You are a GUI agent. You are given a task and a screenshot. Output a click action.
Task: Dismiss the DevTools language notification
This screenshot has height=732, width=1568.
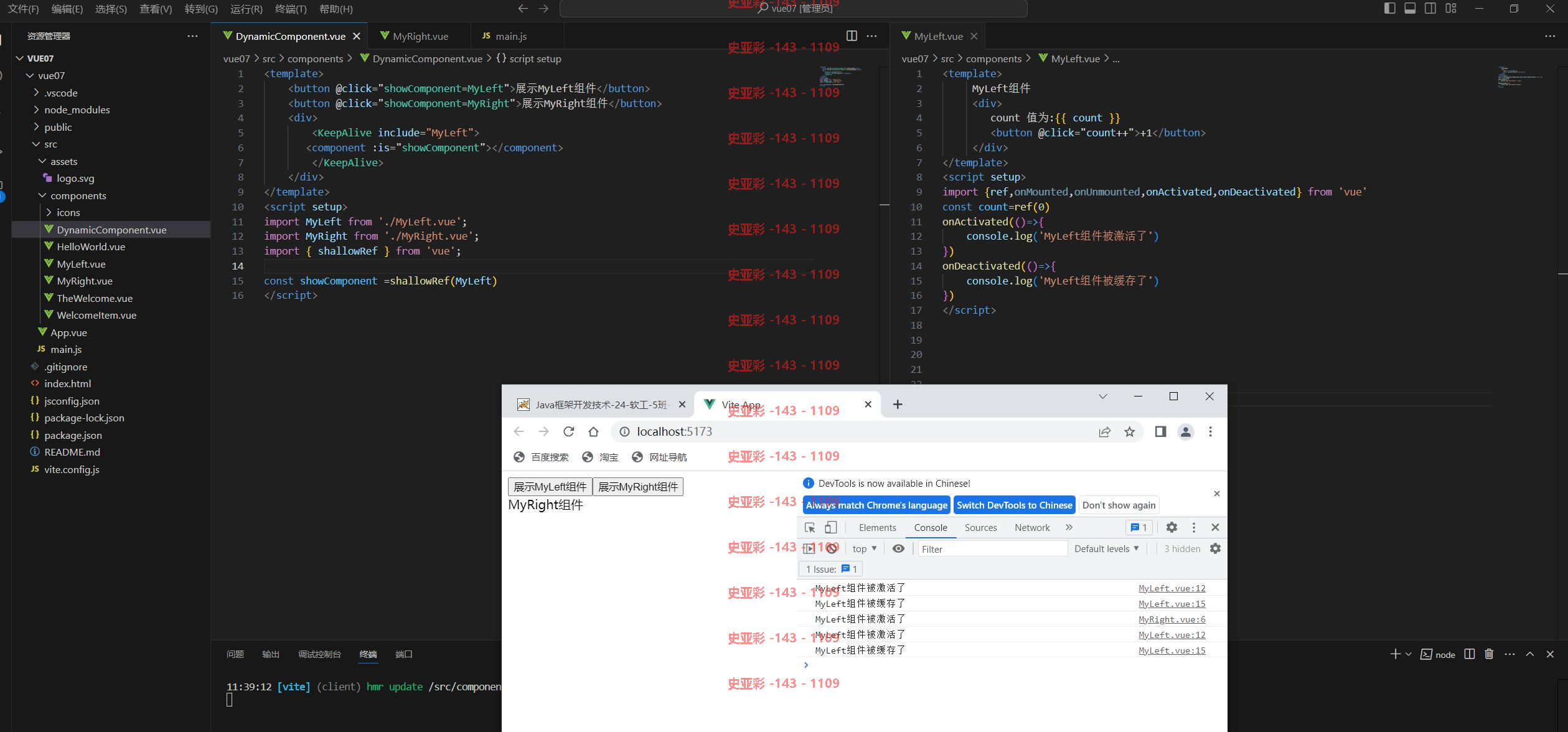point(1217,494)
